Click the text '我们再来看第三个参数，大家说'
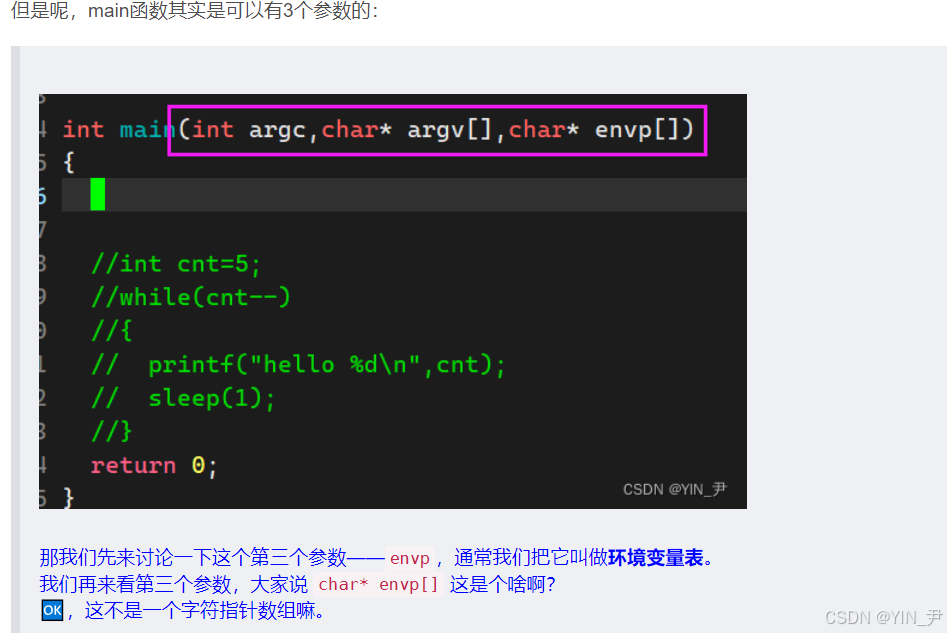Screen dimensions: 947x633 tap(173, 584)
